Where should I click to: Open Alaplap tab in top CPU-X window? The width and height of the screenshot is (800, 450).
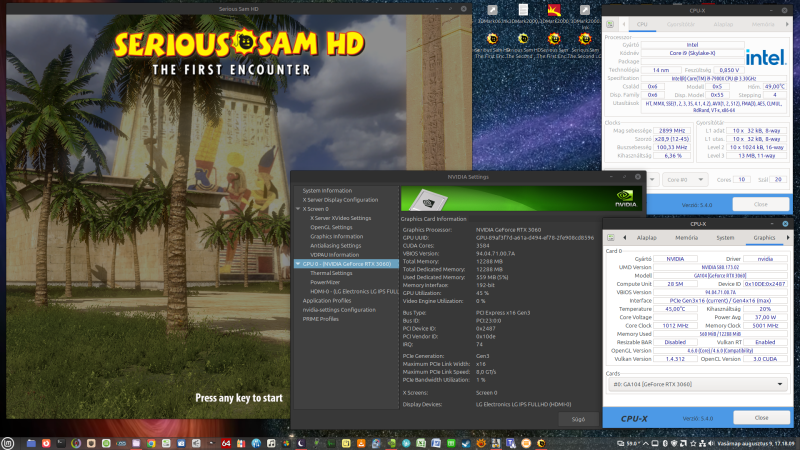(723, 24)
